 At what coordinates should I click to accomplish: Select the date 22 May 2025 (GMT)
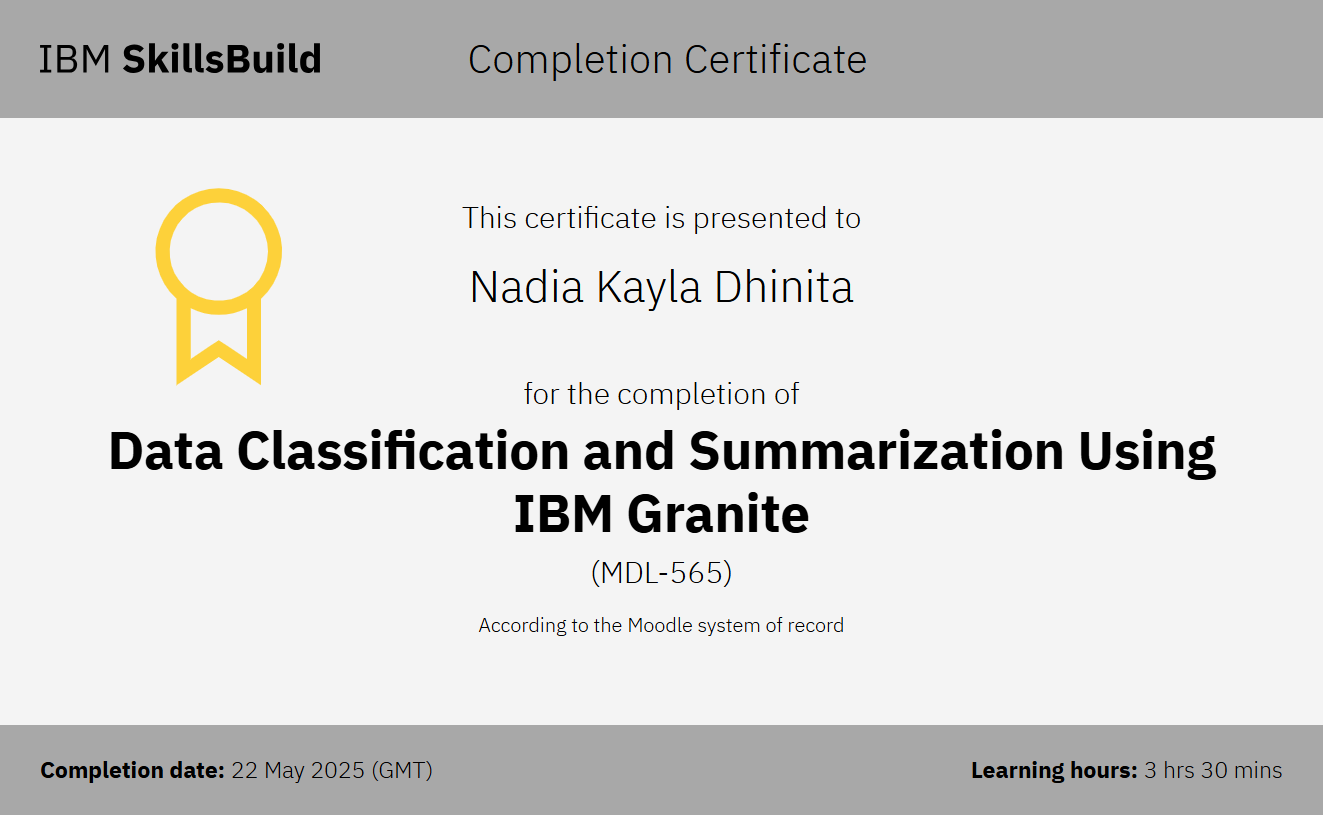pyautogui.click(x=332, y=771)
